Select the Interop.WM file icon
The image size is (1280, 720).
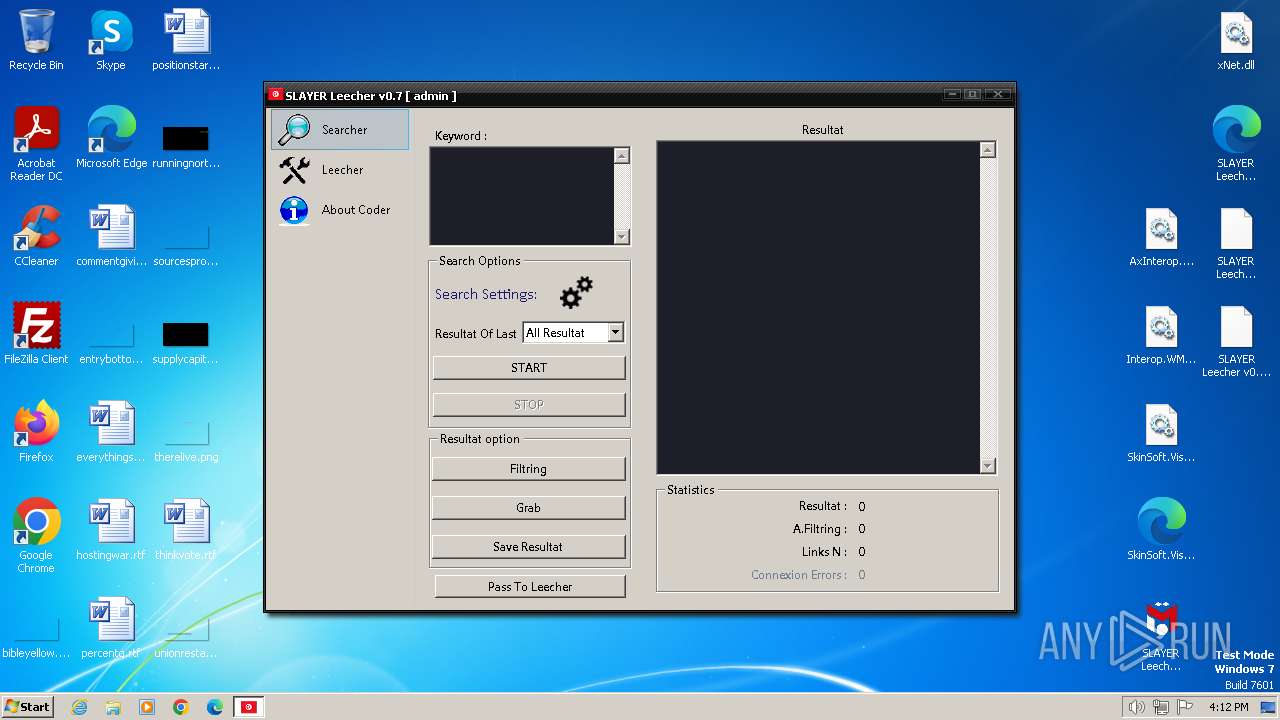pyautogui.click(x=1161, y=334)
